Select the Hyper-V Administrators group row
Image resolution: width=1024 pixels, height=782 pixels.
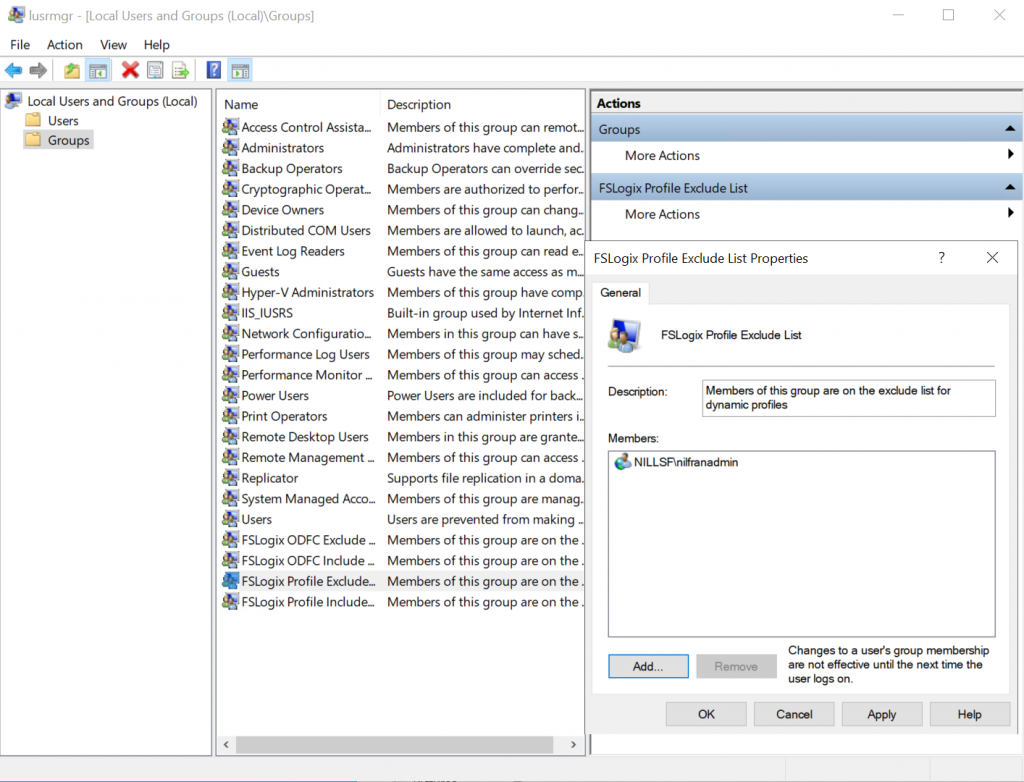[x=402, y=293]
